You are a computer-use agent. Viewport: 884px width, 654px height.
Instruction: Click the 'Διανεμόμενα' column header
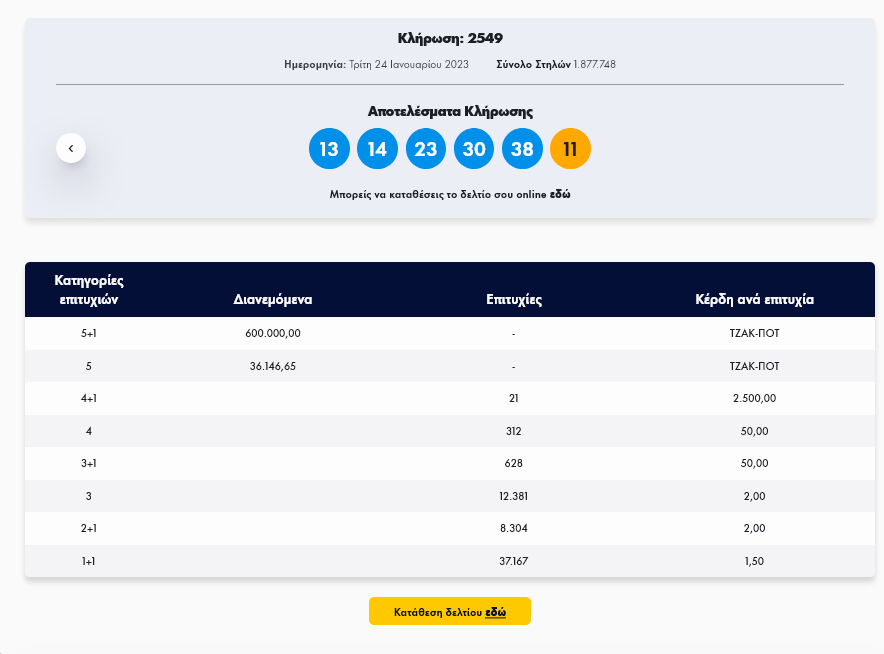[273, 299]
